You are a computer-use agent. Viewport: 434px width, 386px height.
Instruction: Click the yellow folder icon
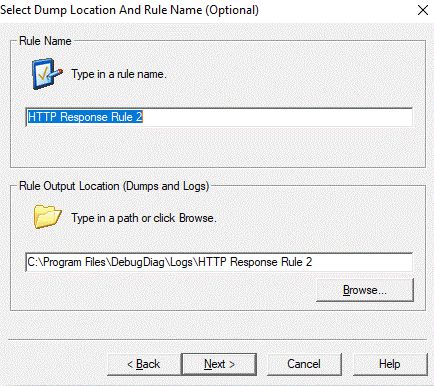(47, 217)
